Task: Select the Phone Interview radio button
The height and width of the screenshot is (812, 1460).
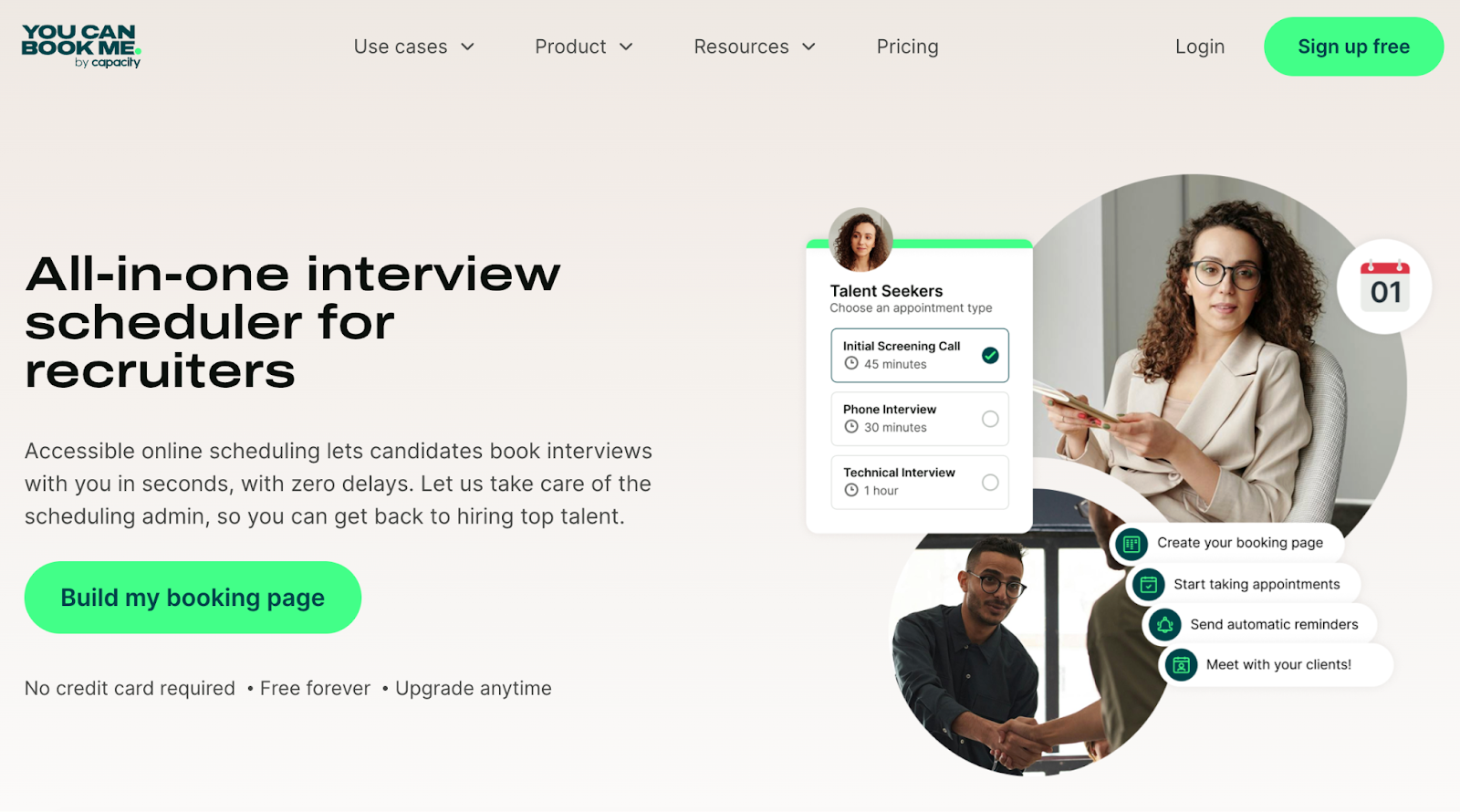Action: pyautogui.click(x=990, y=419)
